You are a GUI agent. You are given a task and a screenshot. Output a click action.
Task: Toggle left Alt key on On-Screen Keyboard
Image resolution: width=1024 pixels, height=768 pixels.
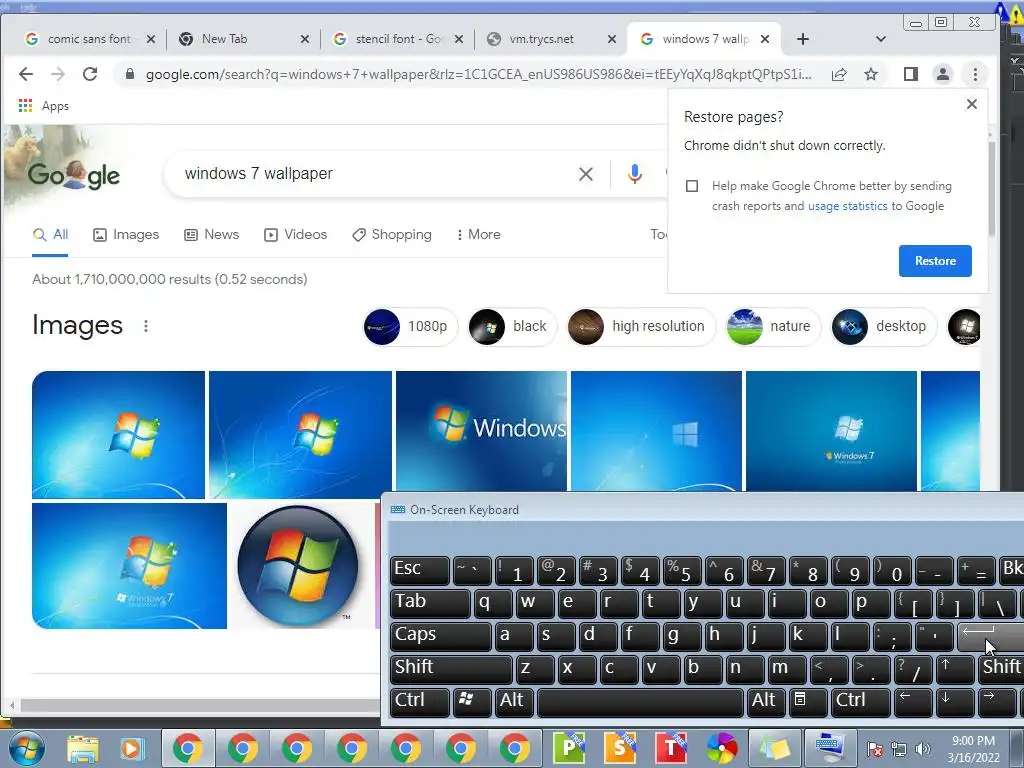(x=513, y=702)
